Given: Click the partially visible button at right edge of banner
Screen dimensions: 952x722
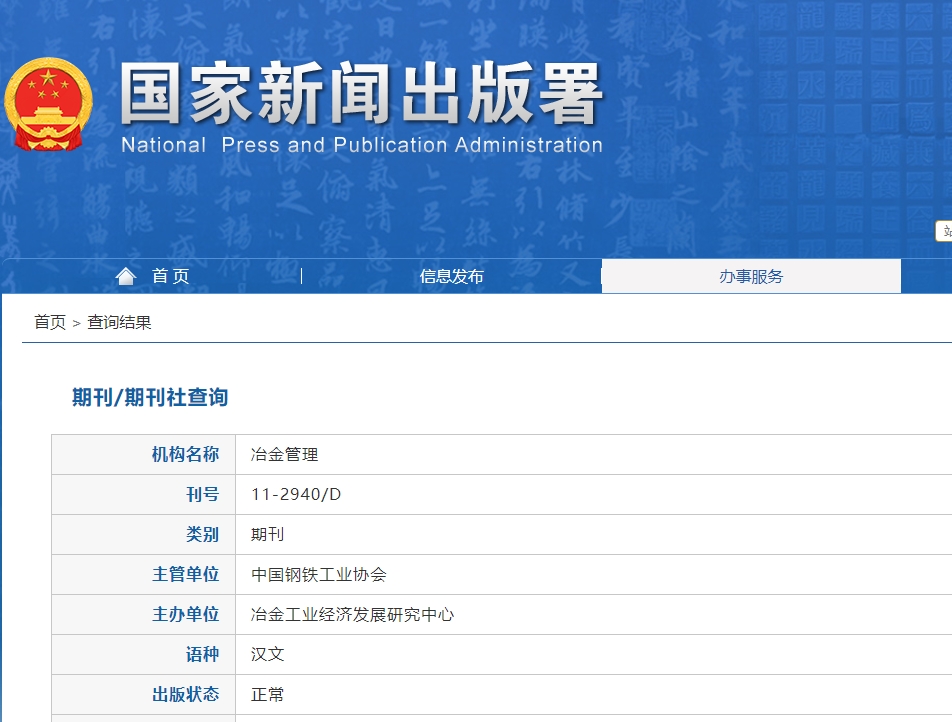Looking at the screenshot, I should [x=944, y=231].
